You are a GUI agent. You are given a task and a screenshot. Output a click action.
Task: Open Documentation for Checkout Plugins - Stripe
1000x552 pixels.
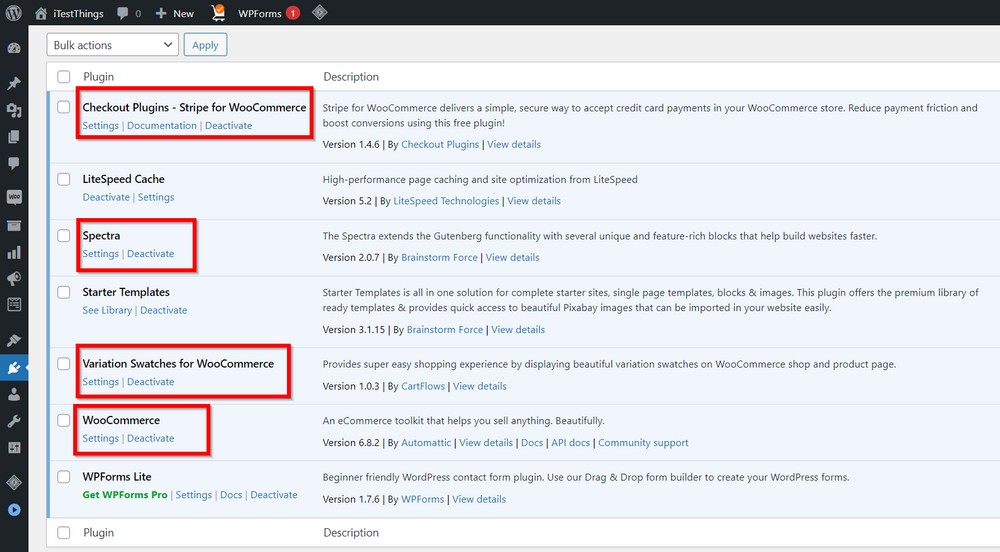point(162,126)
